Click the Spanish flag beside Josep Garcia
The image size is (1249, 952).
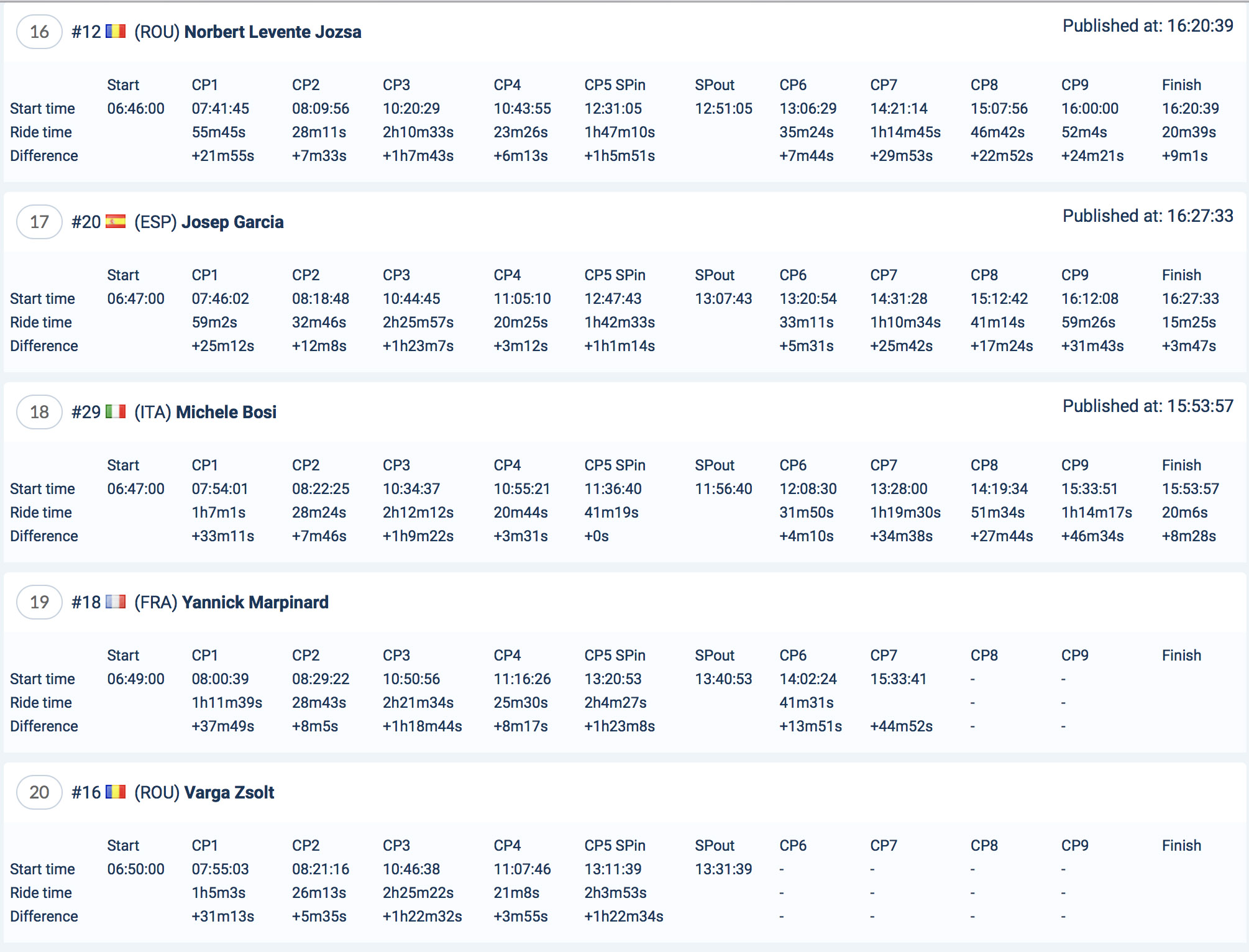[116, 222]
